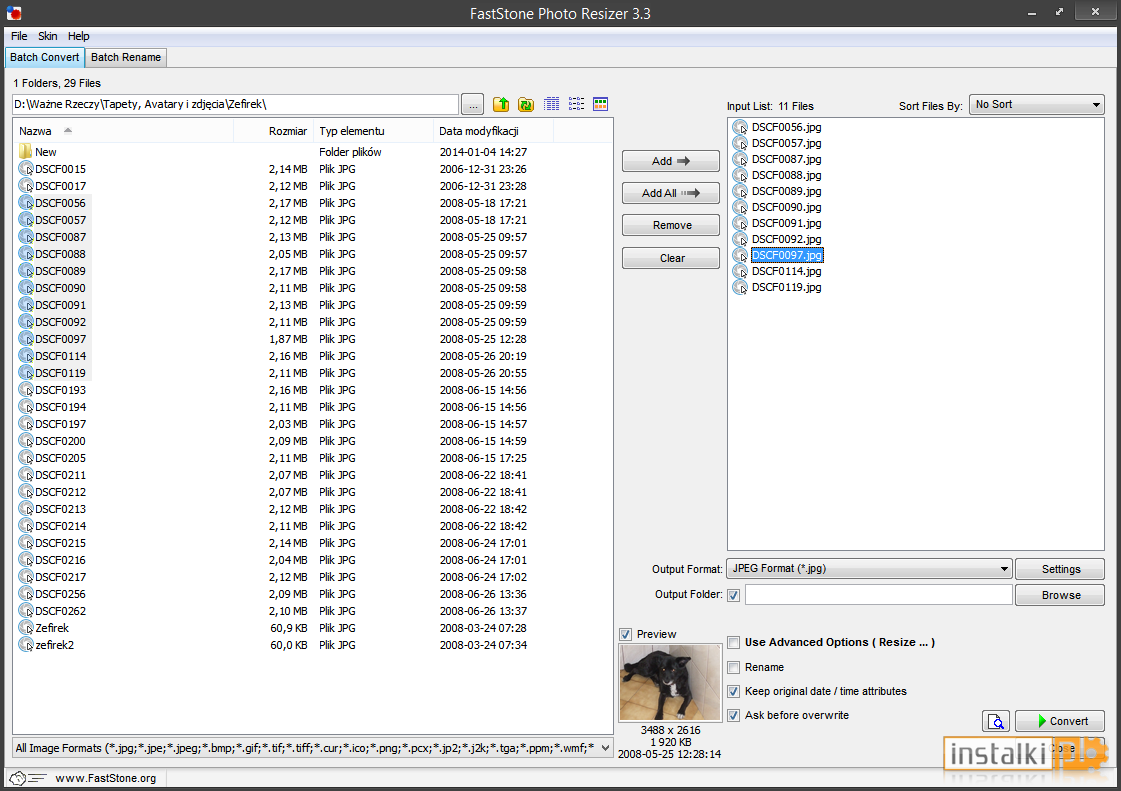Image resolution: width=1121 pixels, height=791 pixels.
Task: Open browse-for-folder ellipsis button beside path
Action: (473, 104)
